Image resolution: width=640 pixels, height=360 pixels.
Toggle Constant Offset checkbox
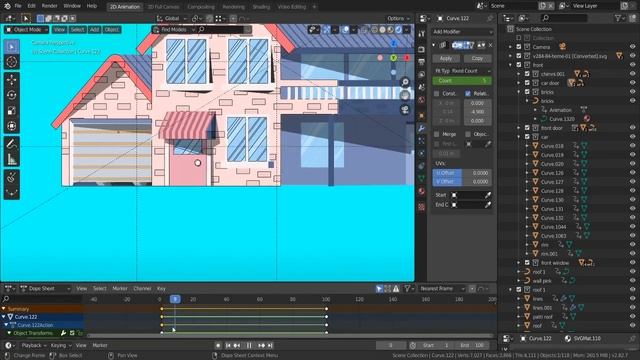click(x=436, y=93)
